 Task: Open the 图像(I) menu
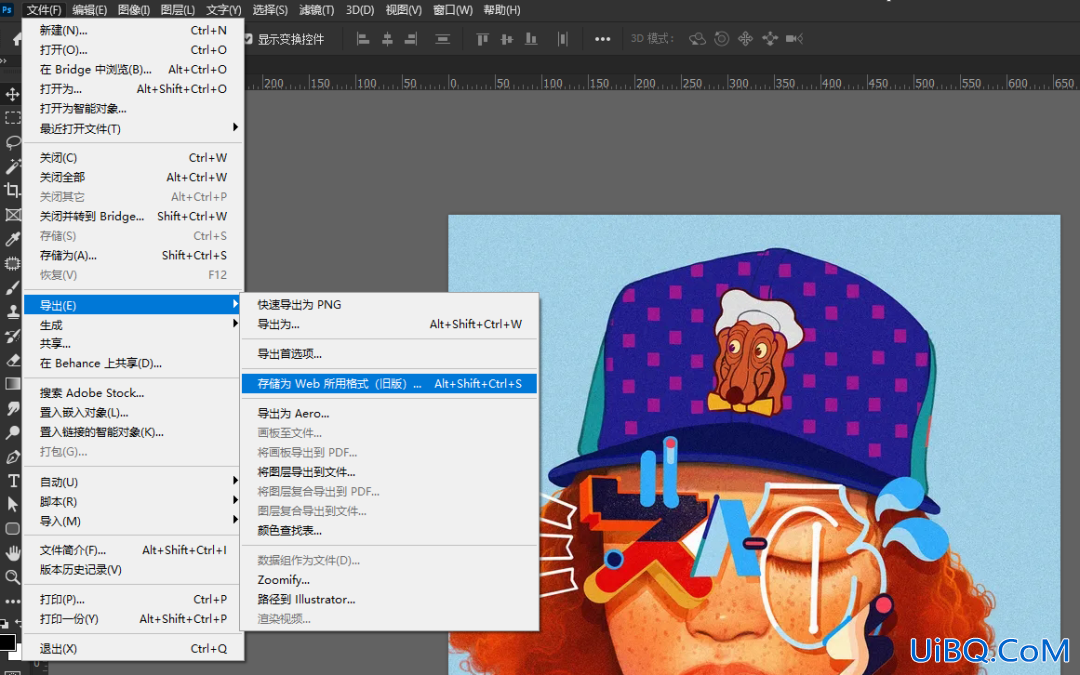click(x=134, y=10)
